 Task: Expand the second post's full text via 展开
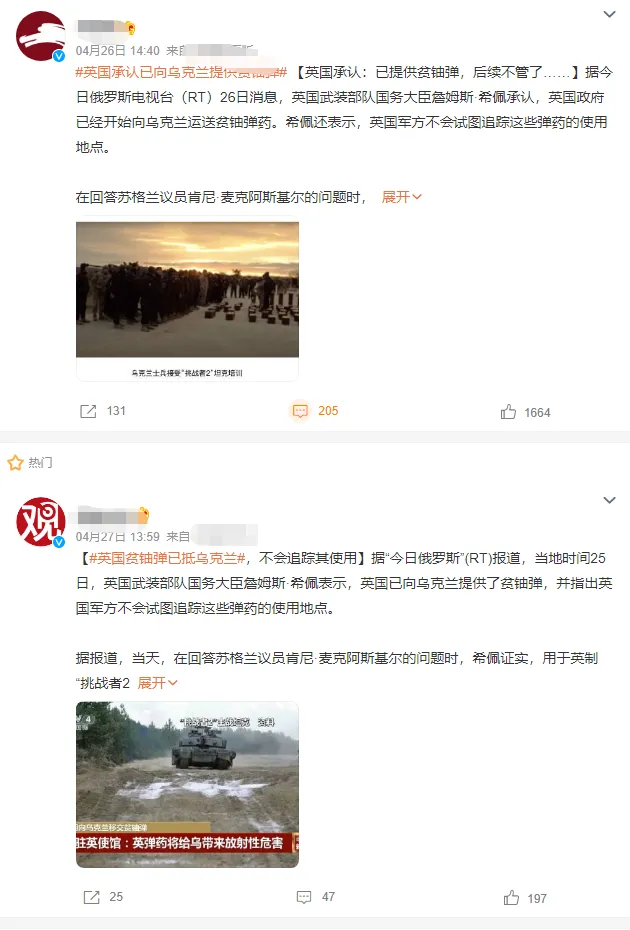[x=157, y=683]
